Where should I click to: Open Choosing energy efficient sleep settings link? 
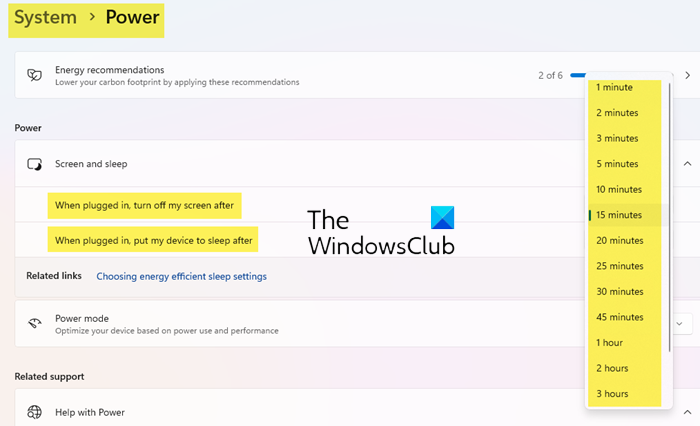coord(181,276)
